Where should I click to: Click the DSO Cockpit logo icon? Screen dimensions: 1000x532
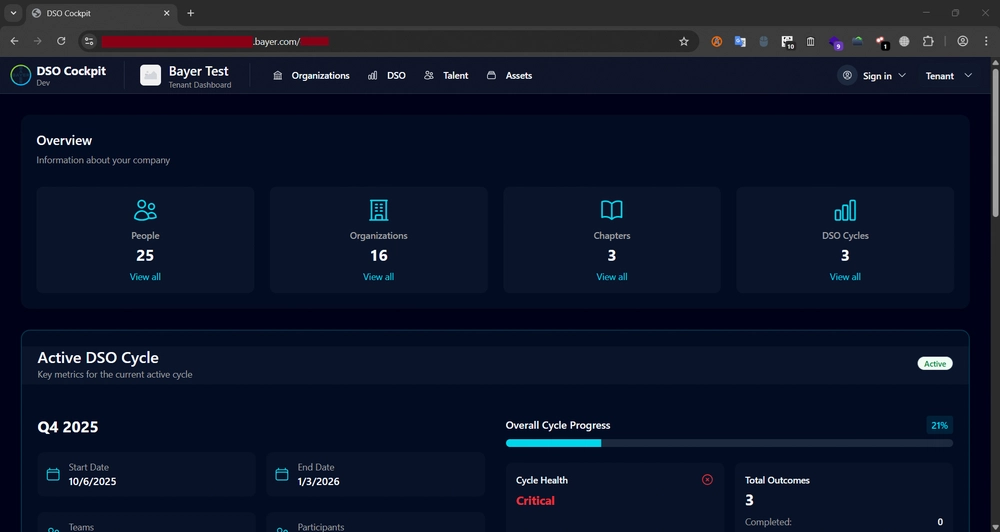[20, 75]
